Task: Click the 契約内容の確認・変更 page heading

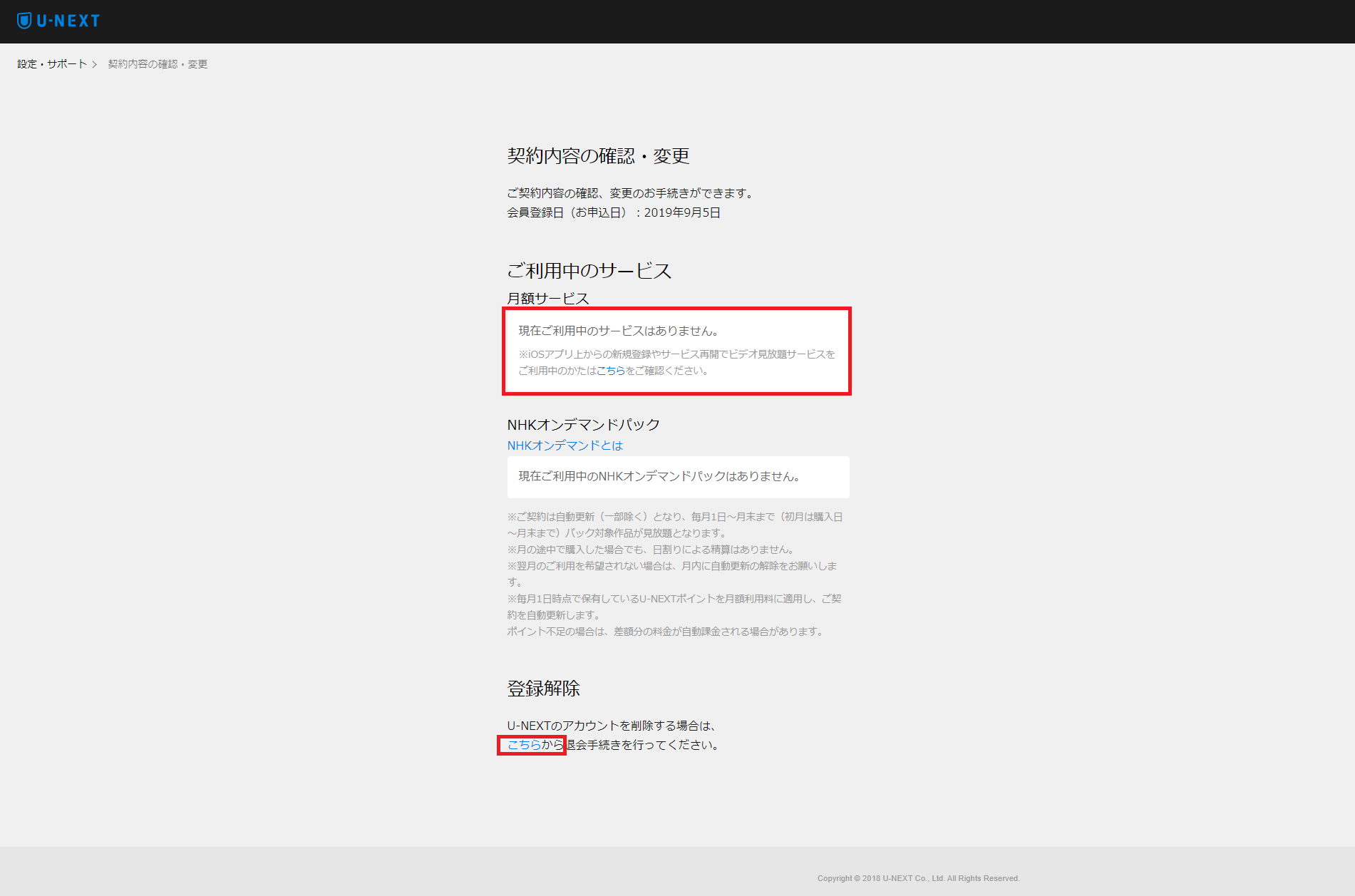Action: click(599, 156)
